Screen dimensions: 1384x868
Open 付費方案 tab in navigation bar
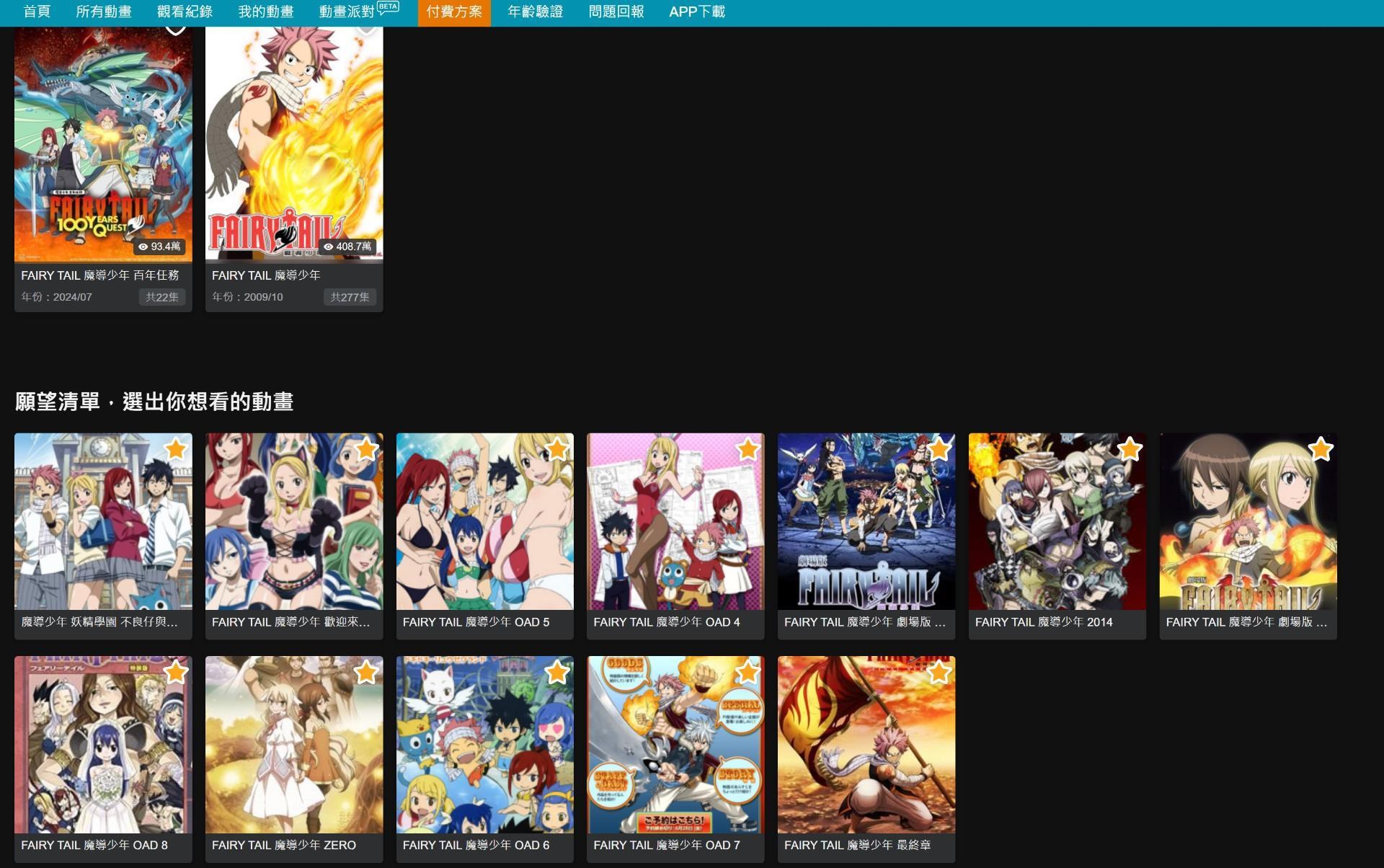[x=454, y=12]
